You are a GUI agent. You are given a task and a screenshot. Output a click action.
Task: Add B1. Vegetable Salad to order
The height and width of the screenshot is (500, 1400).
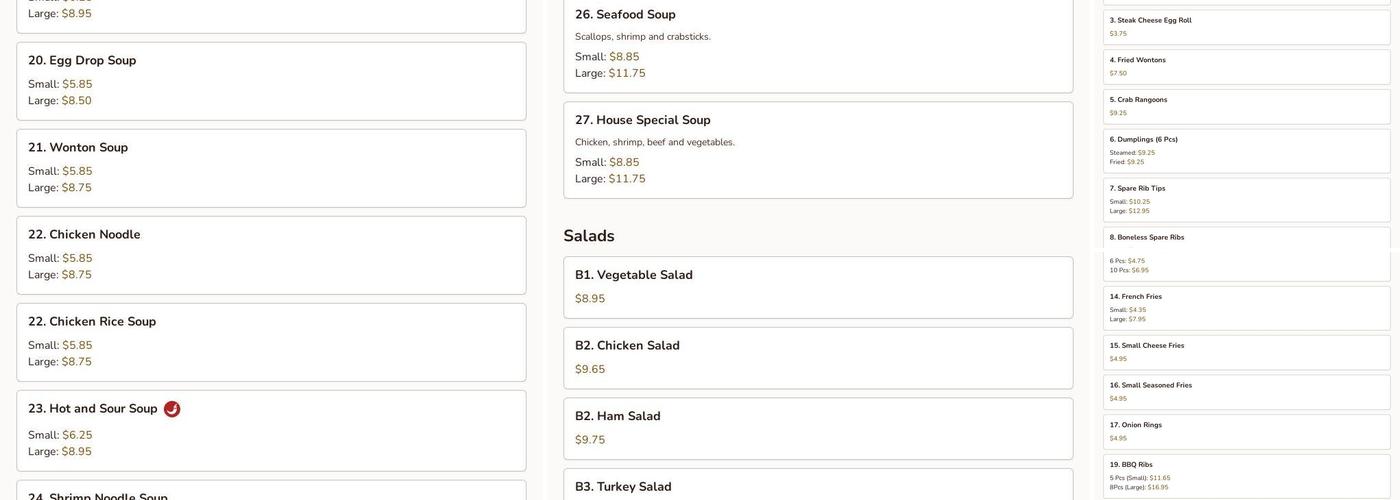(x=818, y=287)
